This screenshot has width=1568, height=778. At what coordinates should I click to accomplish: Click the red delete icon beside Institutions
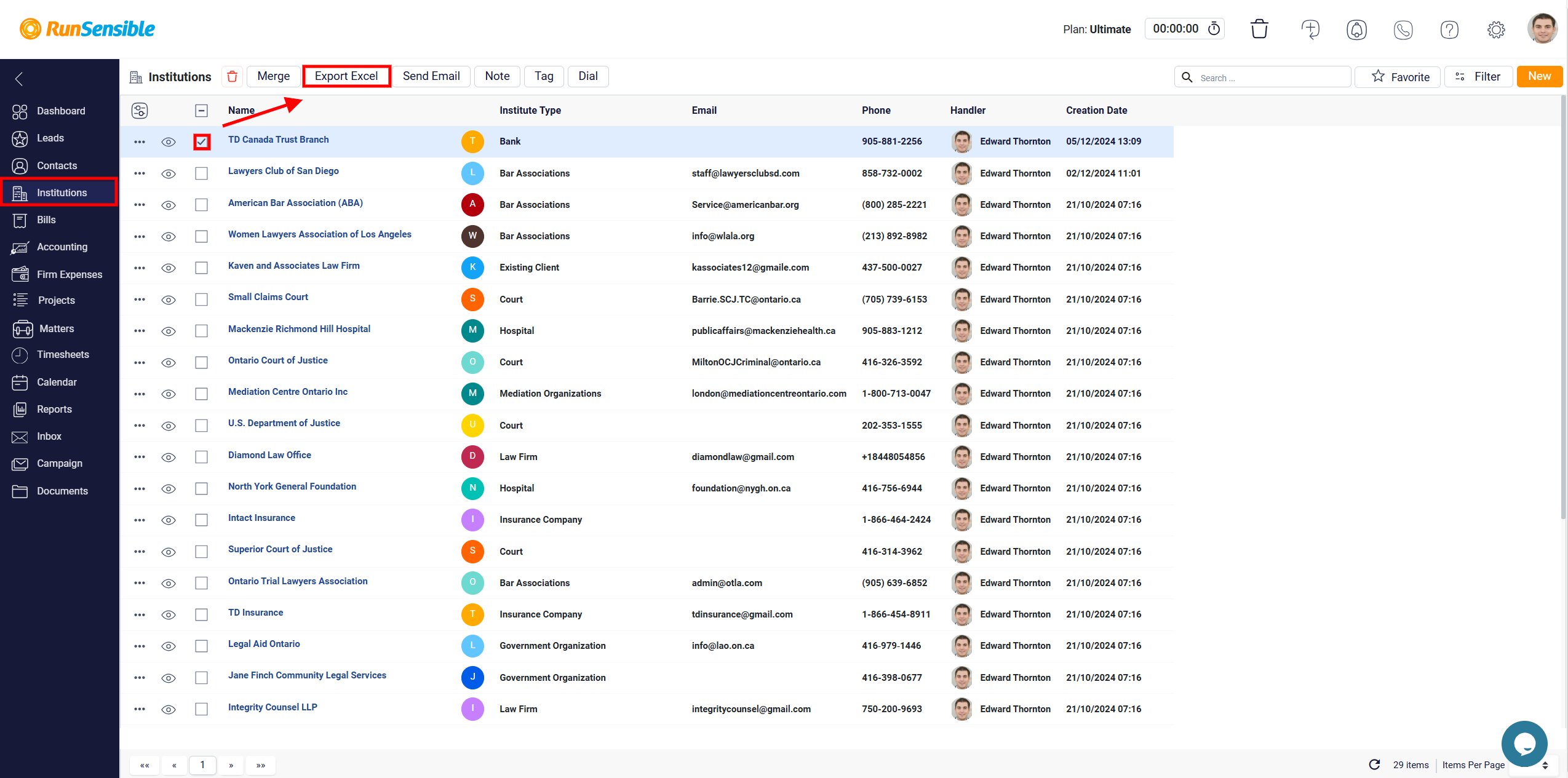tap(232, 76)
